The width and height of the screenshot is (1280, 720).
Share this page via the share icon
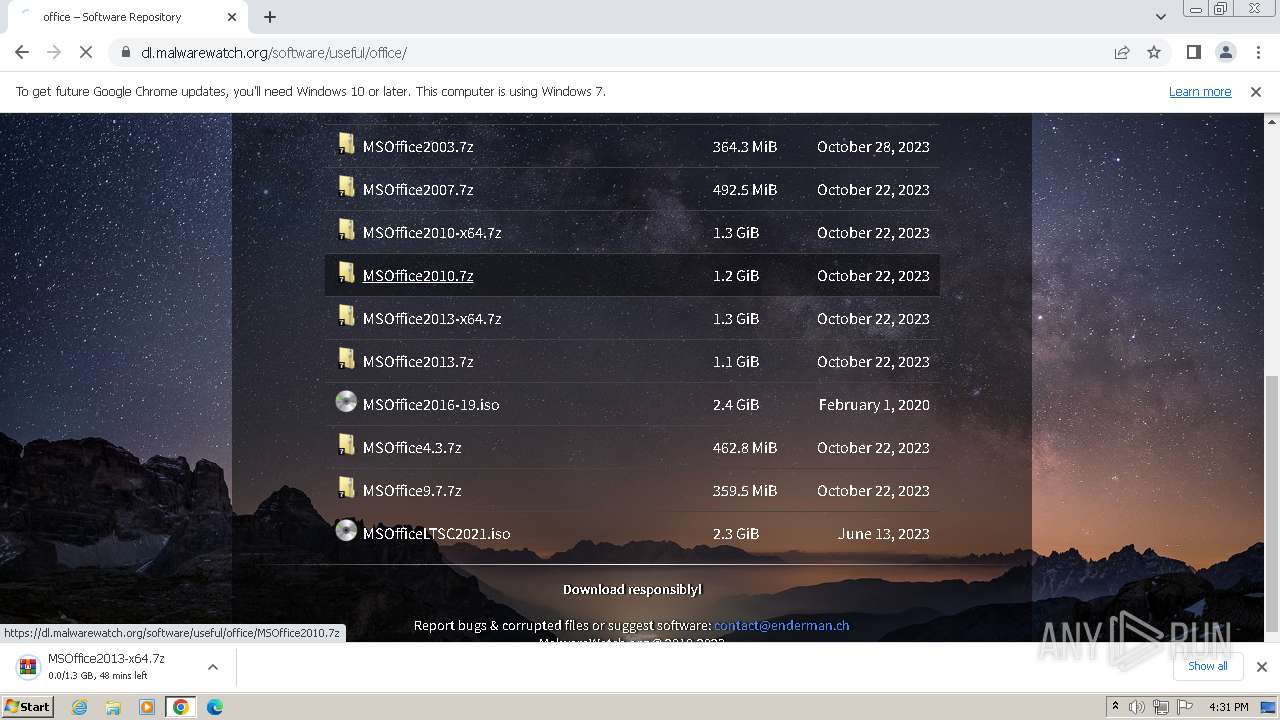pos(1122,52)
